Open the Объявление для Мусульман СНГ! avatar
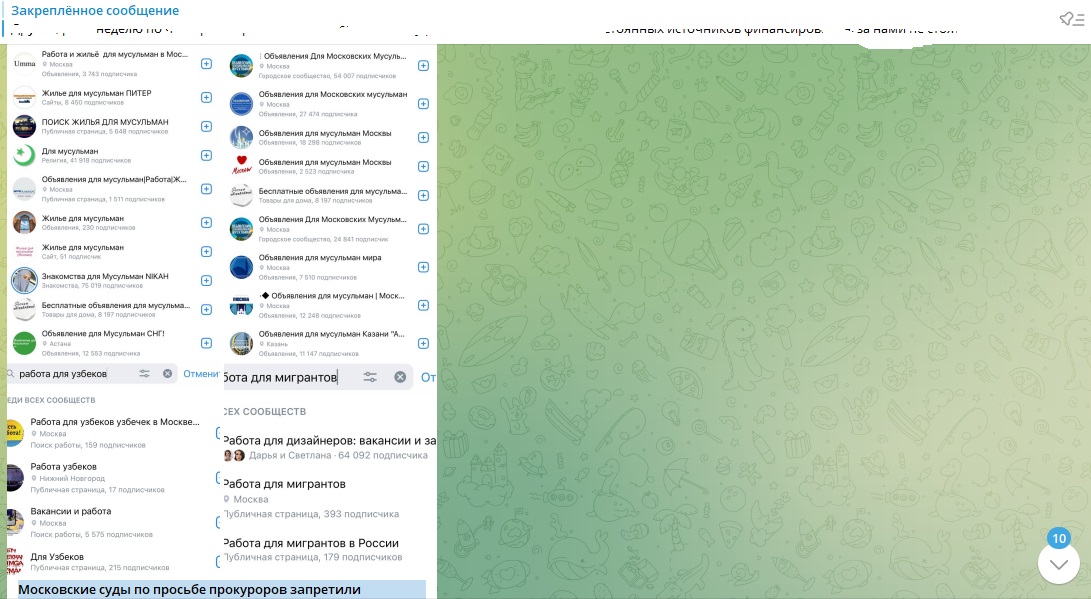The width and height of the screenshot is (1091, 599). pyautogui.click(x=24, y=343)
